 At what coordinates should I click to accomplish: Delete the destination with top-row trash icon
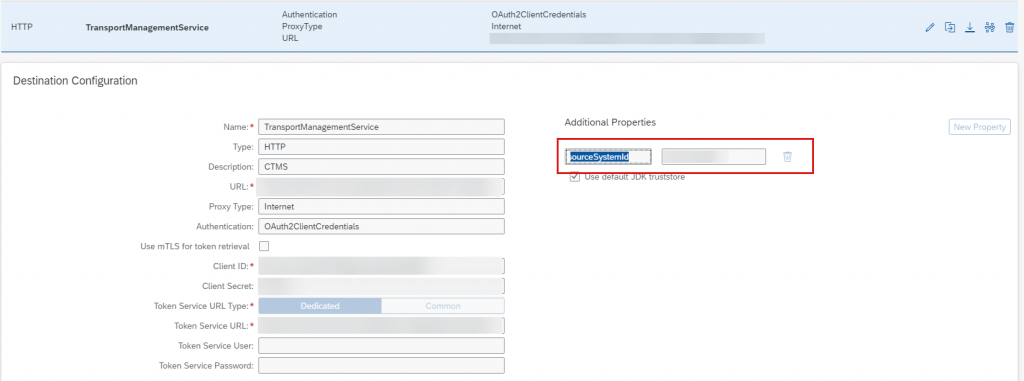point(1010,27)
